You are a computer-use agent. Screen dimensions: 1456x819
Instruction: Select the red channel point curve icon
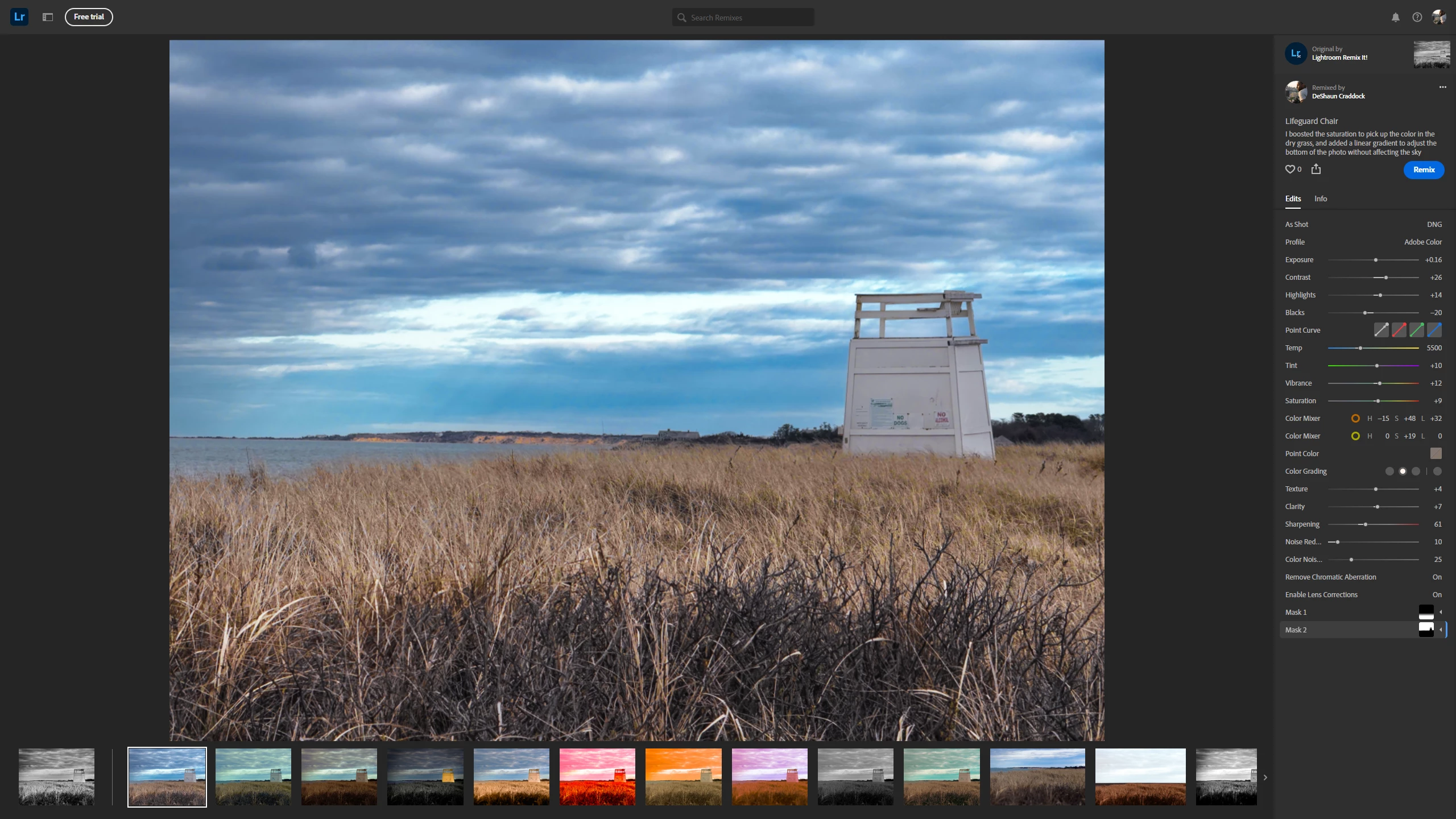point(1399,330)
